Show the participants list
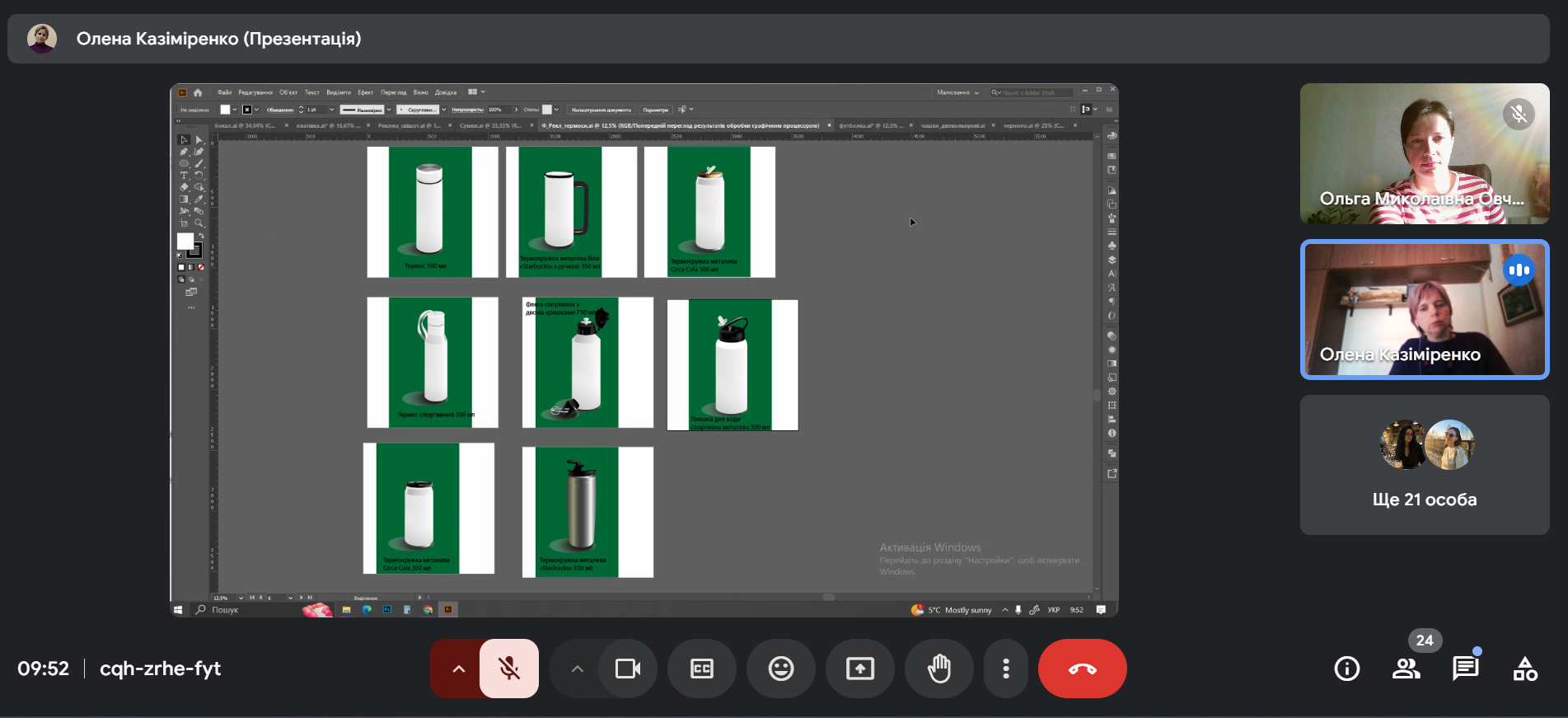1568x718 pixels. point(1406,669)
